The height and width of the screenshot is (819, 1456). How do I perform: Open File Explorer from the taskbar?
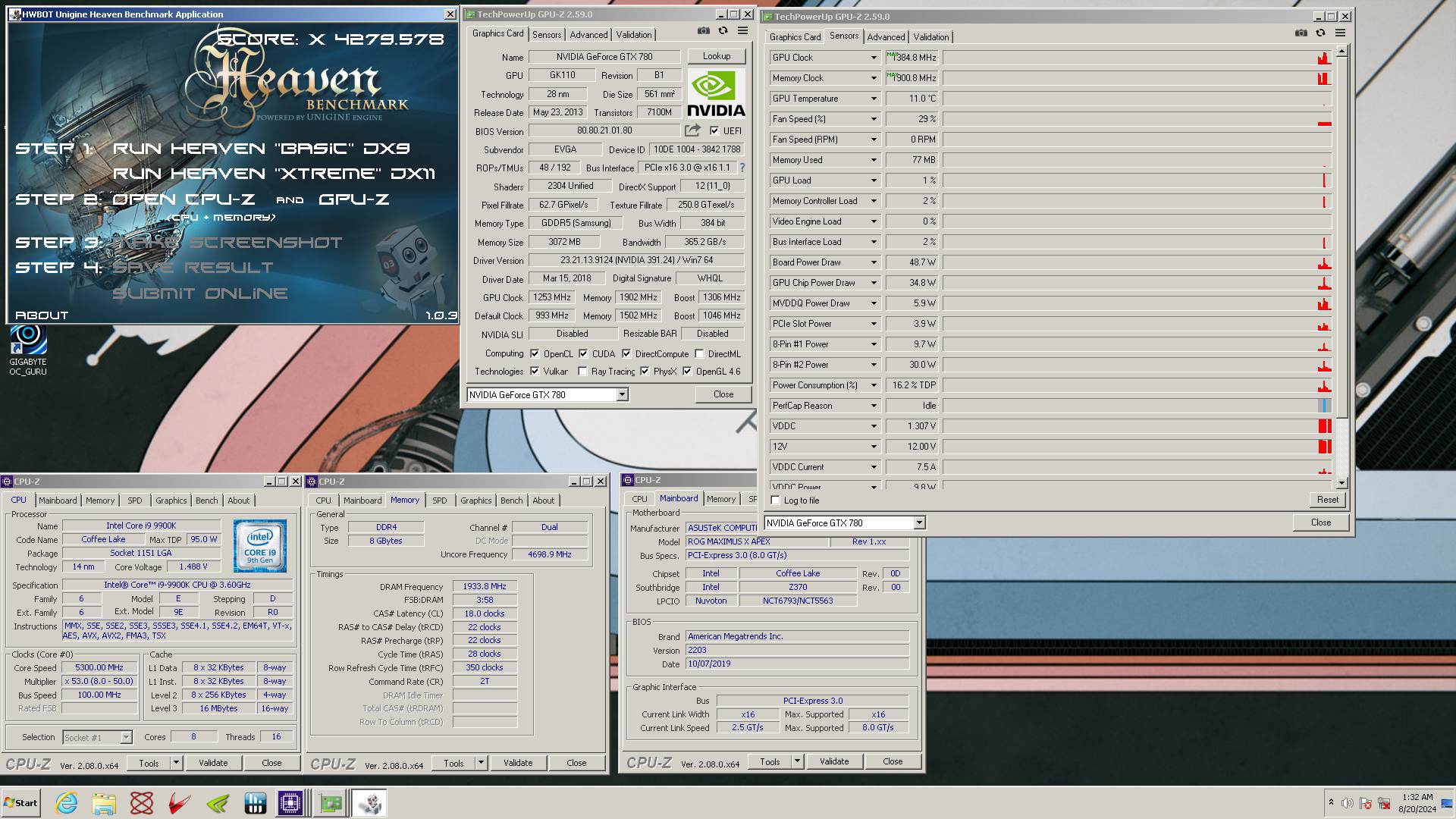(104, 803)
